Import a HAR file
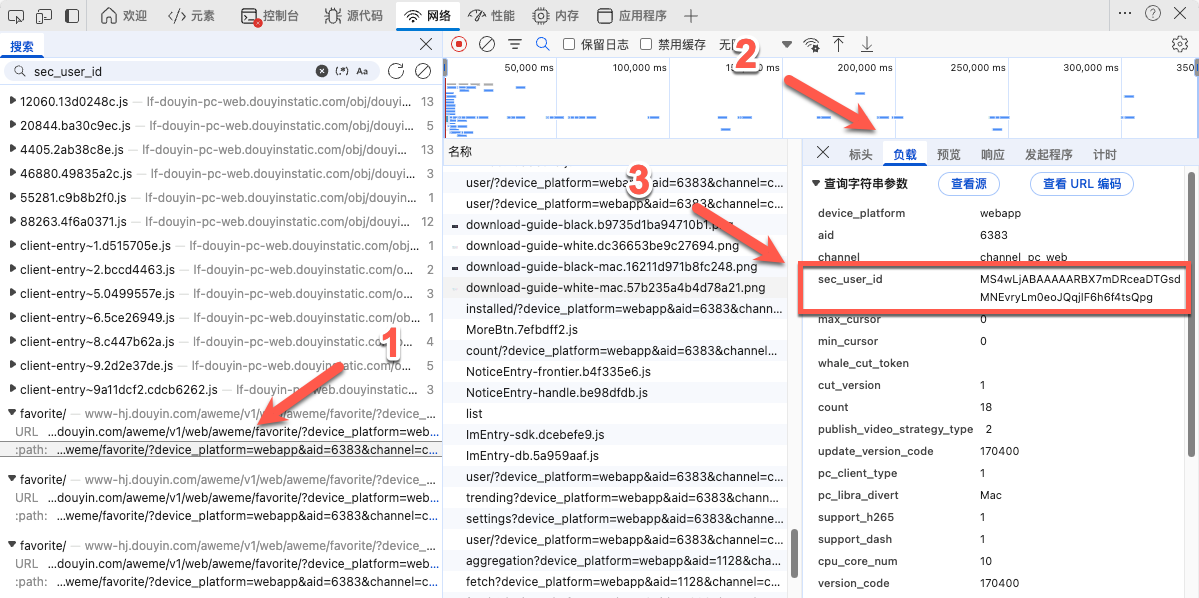The width and height of the screenshot is (1199, 598). coord(839,43)
